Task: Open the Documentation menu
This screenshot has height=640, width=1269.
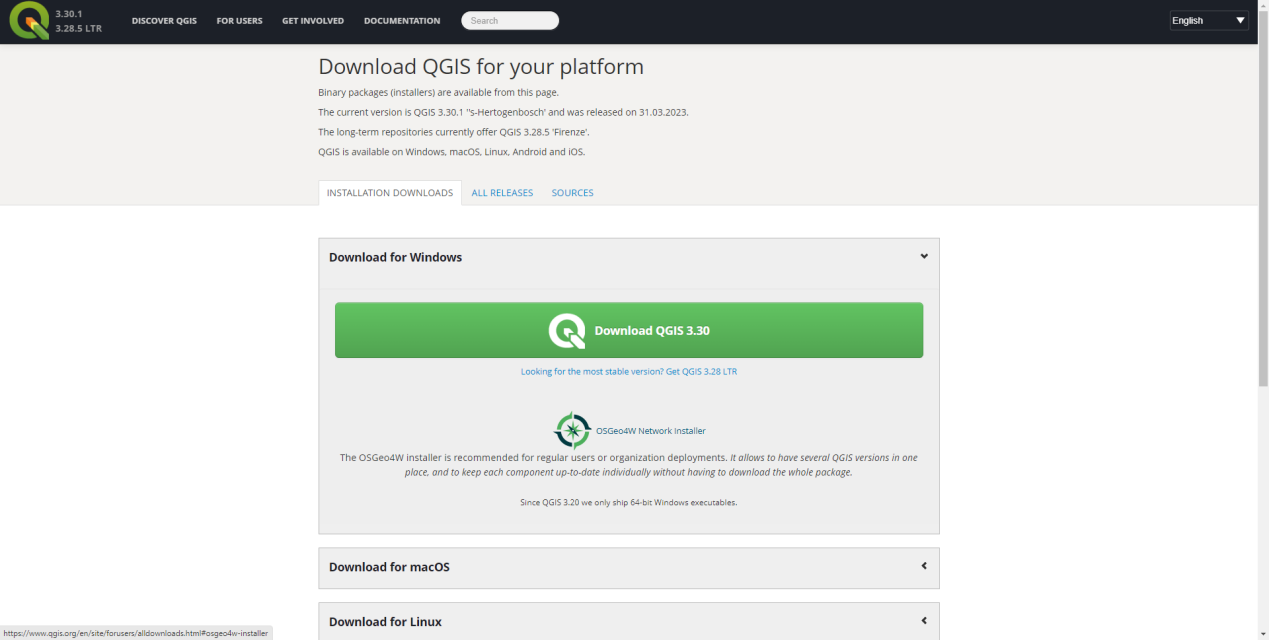Action: pos(401,21)
